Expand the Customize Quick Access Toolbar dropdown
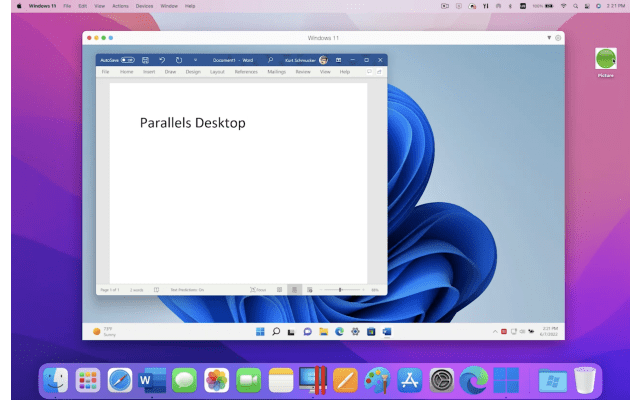 point(195,60)
